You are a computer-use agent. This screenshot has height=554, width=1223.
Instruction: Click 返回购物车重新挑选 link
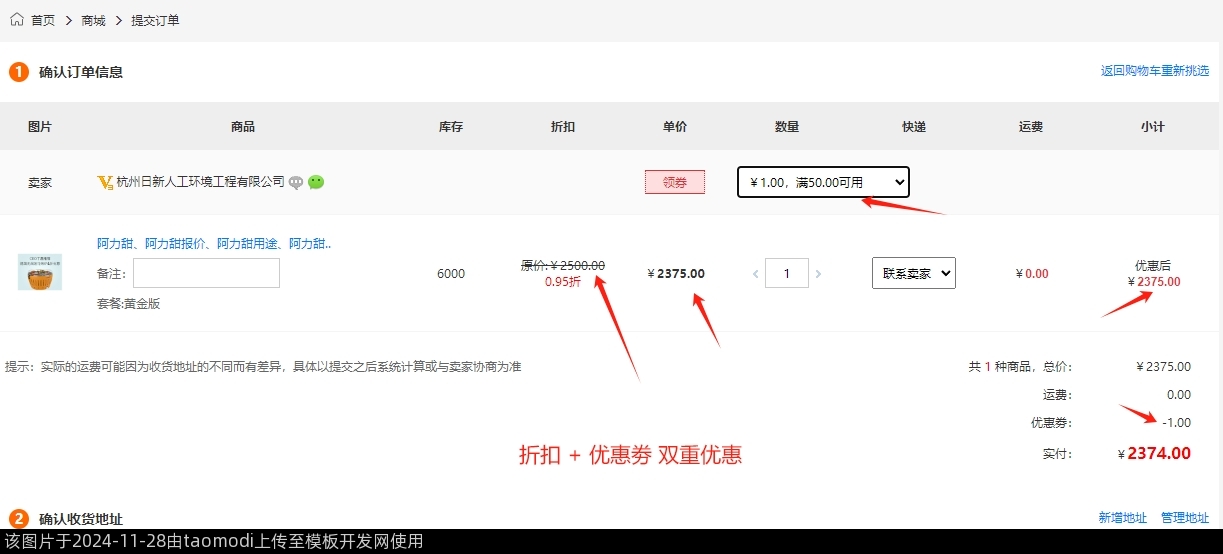tap(1154, 71)
